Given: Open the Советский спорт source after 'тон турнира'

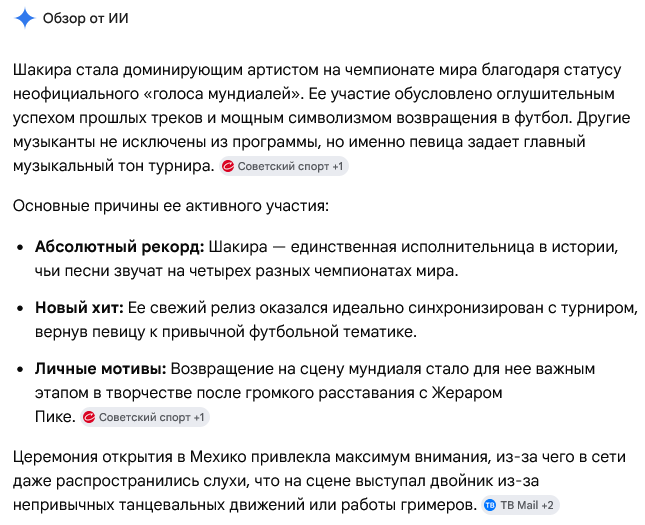Looking at the screenshot, I should [x=283, y=166].
